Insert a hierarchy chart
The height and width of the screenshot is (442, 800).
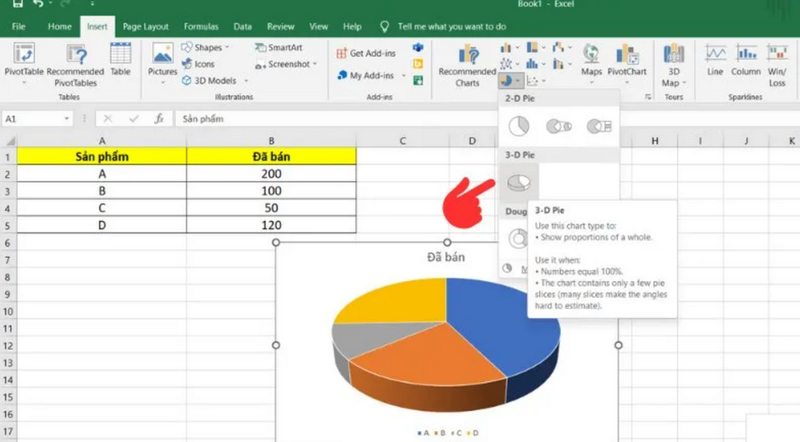click(x=535, y=48)
